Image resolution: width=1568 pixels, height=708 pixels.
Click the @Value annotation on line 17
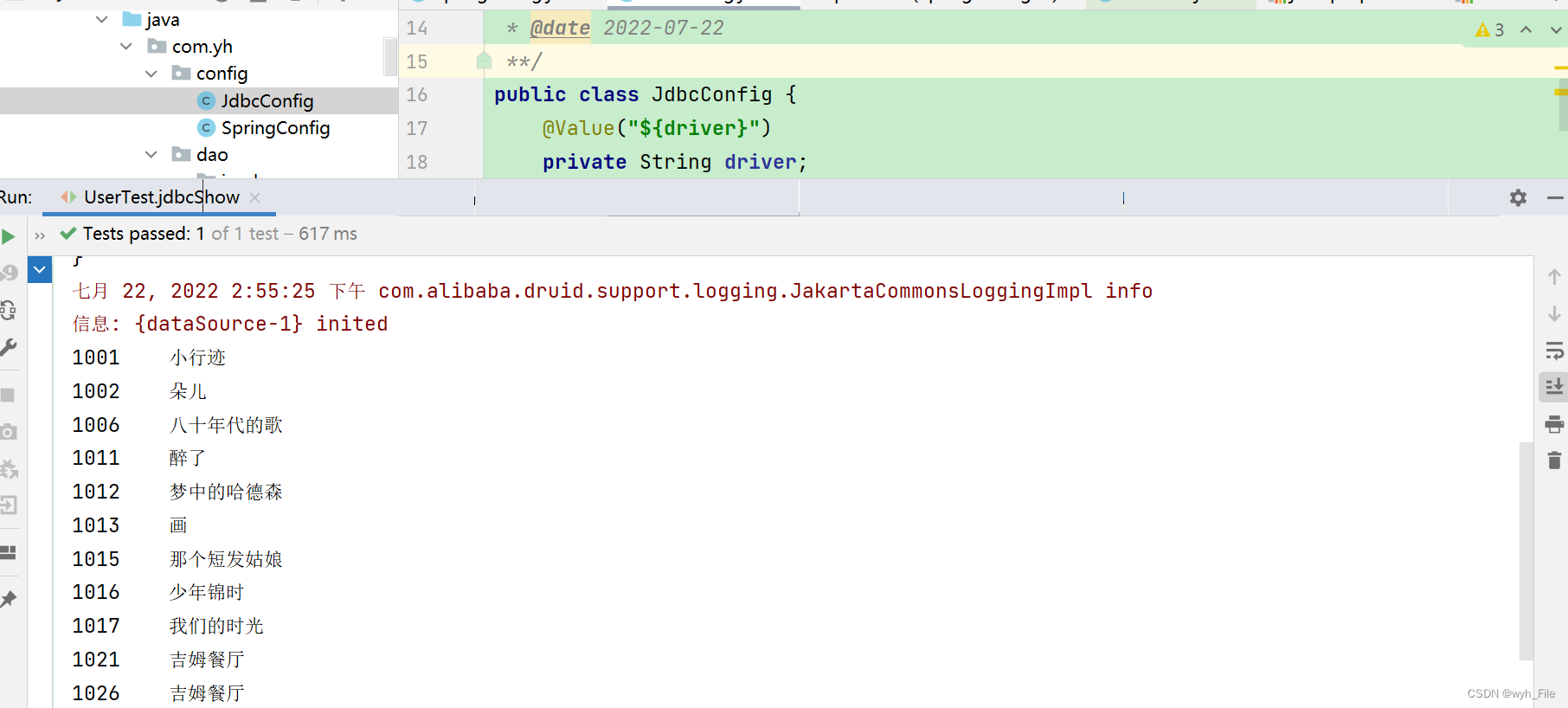pyautogui.click(x=578, y=128)
